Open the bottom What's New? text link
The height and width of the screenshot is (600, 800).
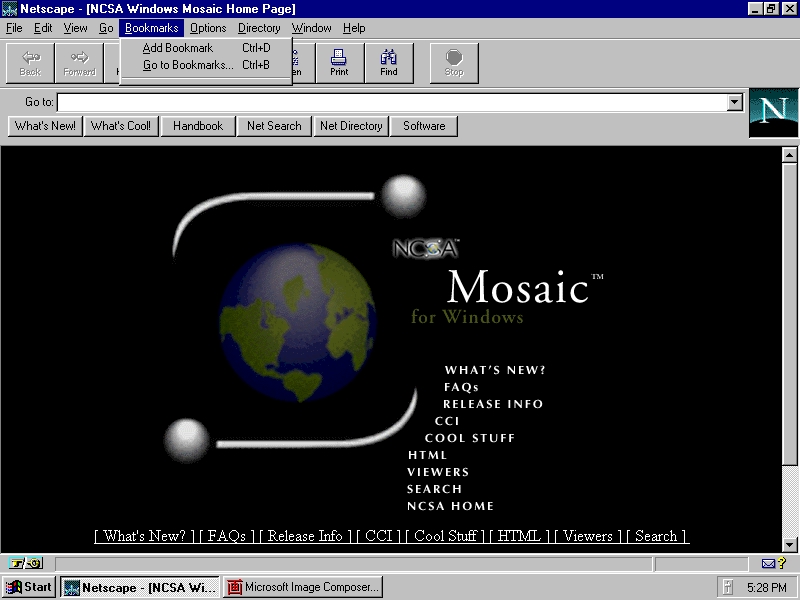pyautogui.click(x=144, y=536)
